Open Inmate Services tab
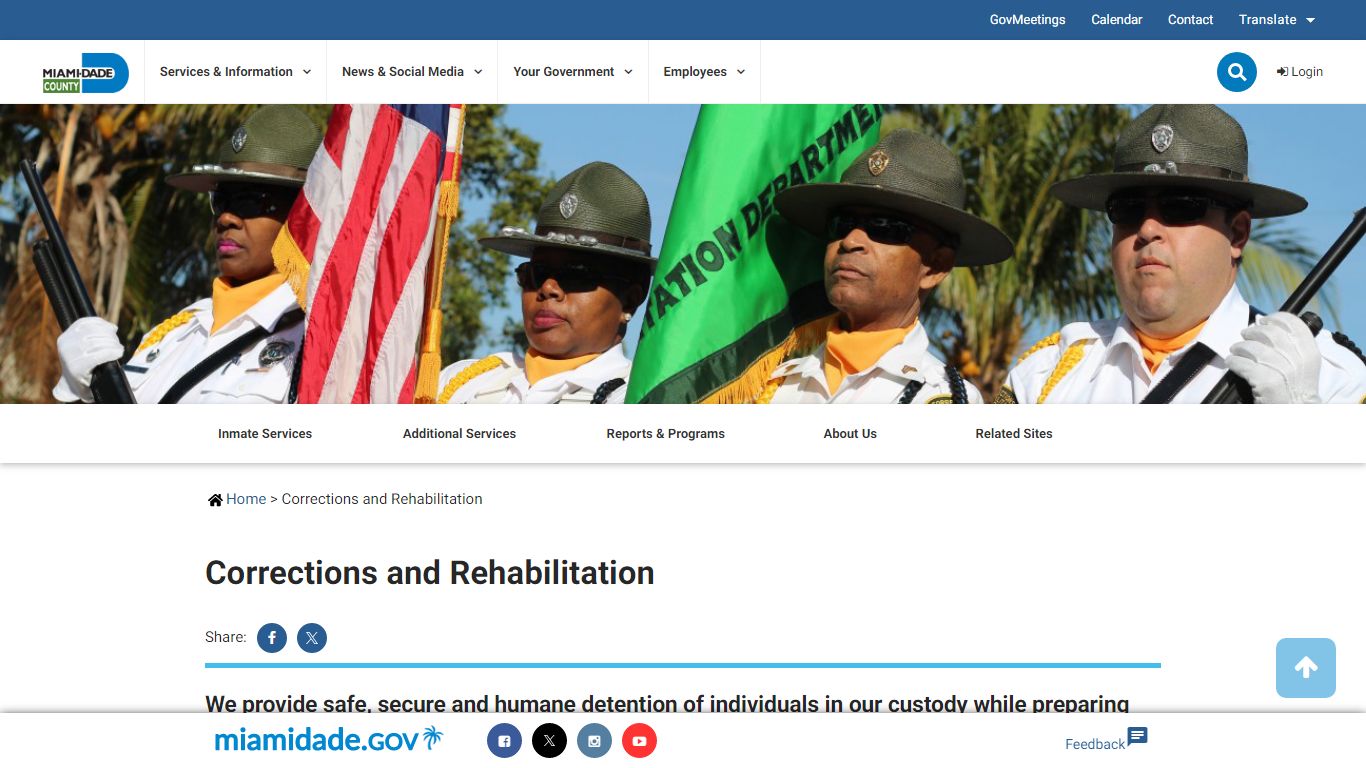This screenshot has height=768, width=1366. (265, 434)
